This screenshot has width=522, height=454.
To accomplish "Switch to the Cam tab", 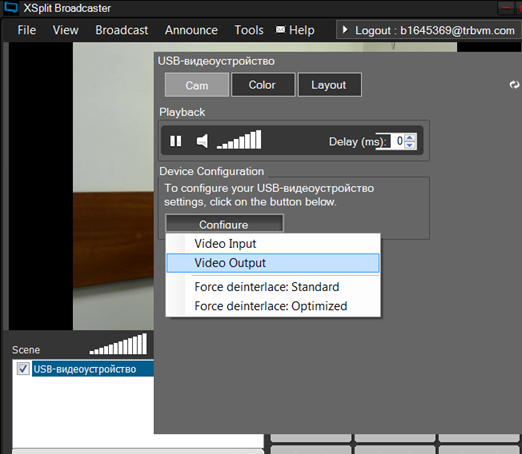I will (197, 85).
